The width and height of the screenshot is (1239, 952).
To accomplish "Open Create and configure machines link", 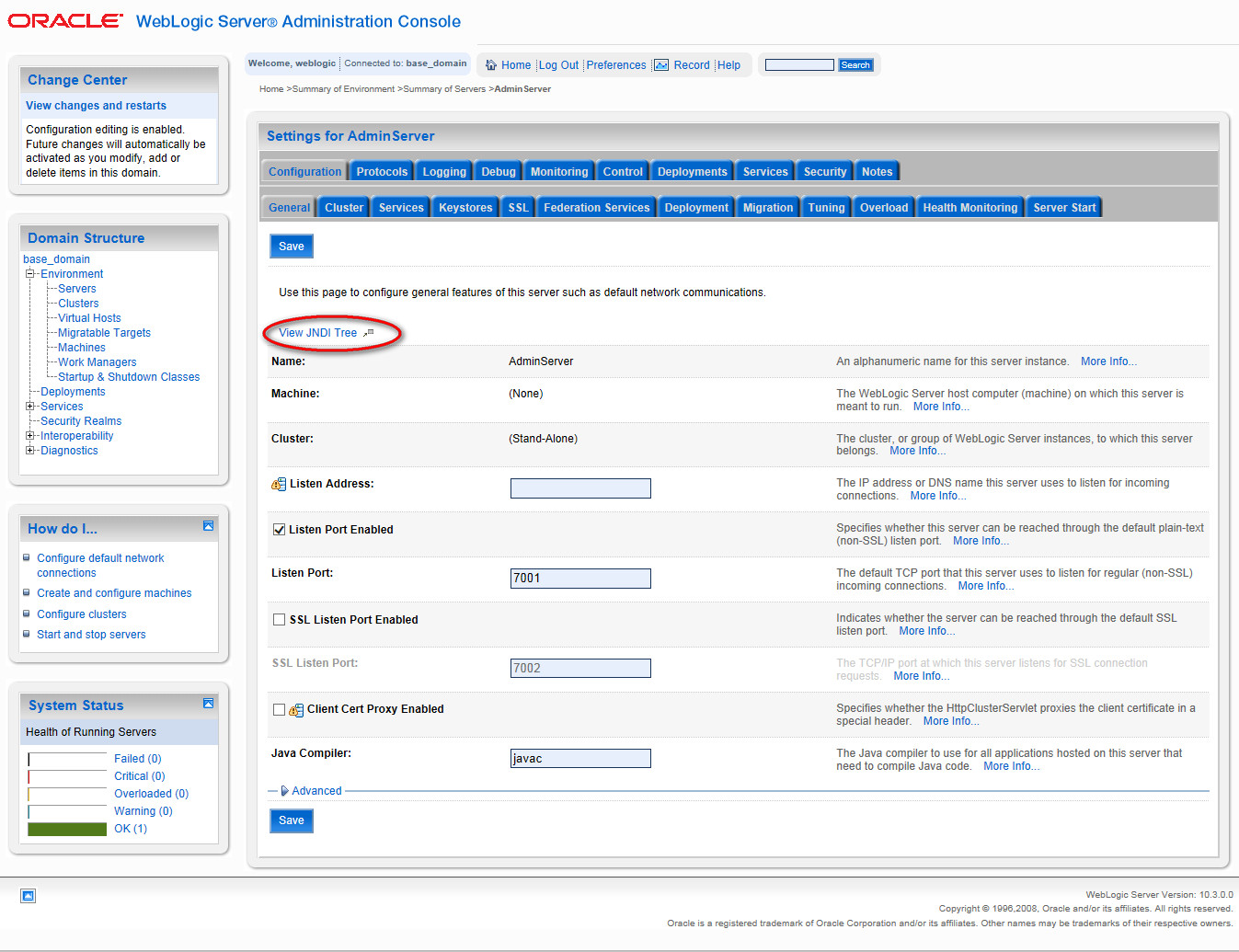I will (x=114, y=593).
